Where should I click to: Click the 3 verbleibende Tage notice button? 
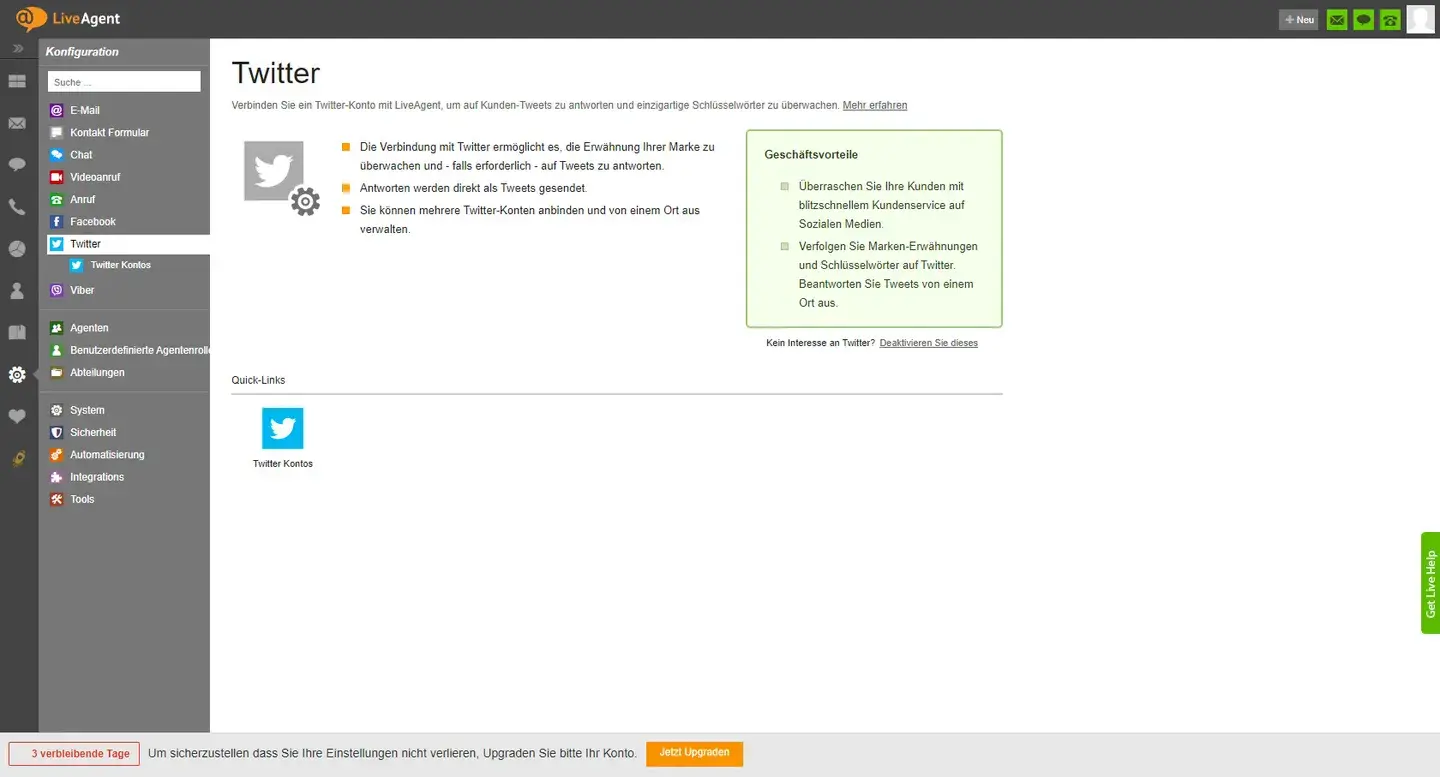pos(74,754)
